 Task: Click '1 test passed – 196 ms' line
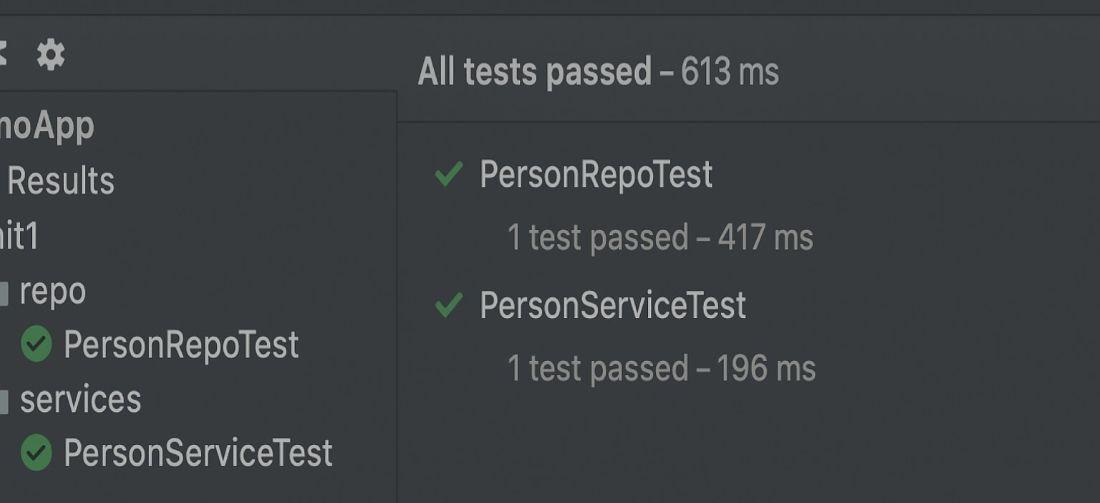[661, 368]
